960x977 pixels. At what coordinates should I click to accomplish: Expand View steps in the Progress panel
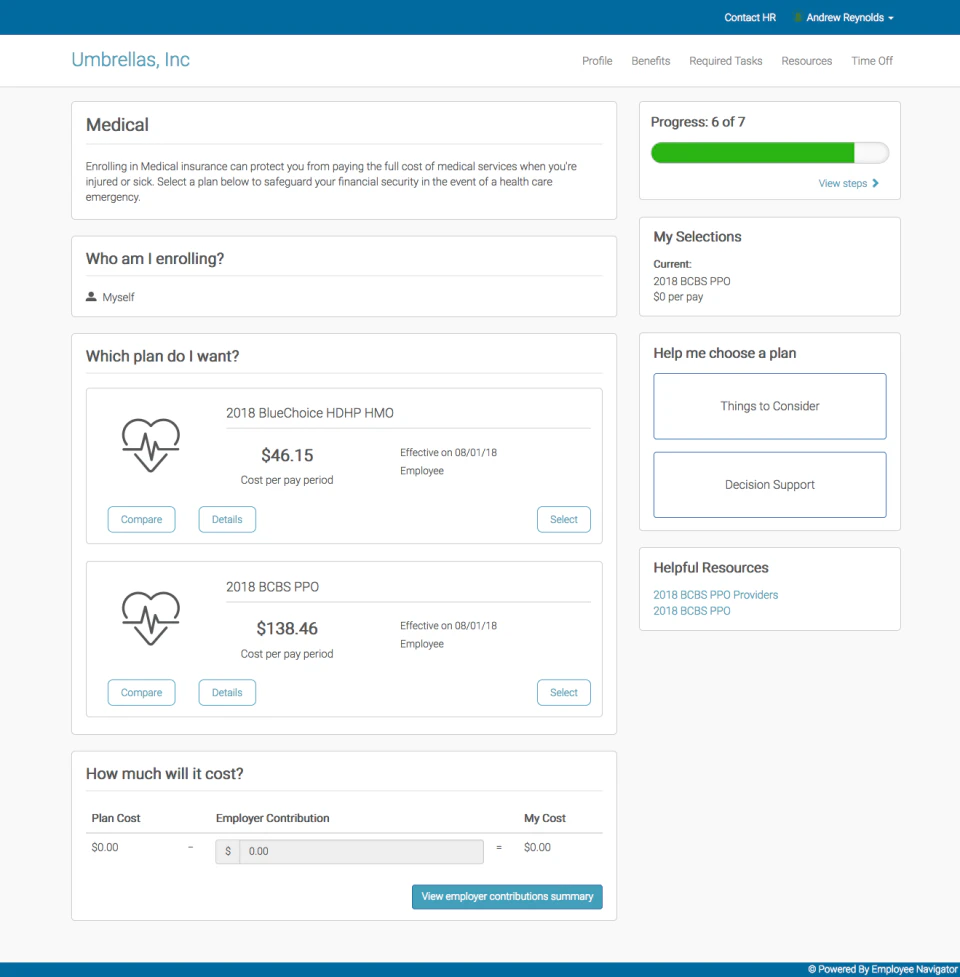(x=849, y=183)
